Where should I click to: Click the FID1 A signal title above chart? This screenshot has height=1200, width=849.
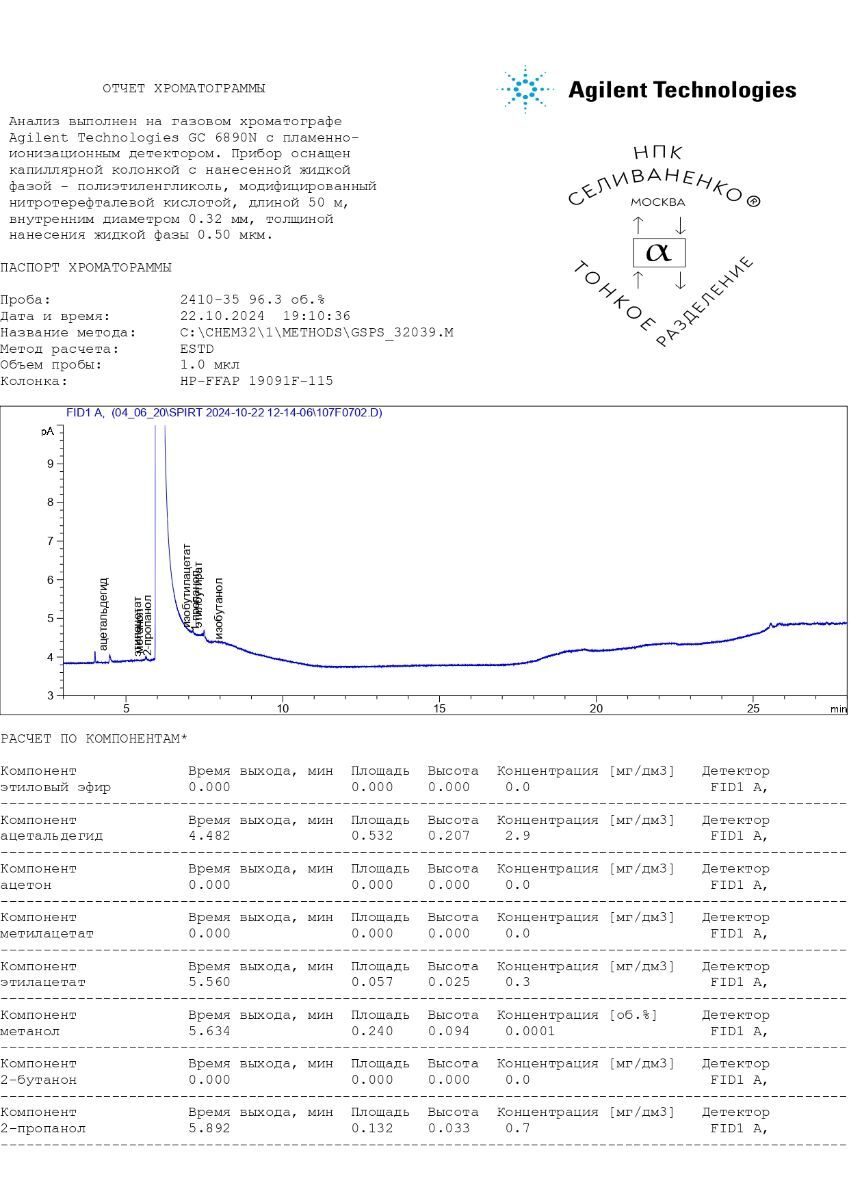(x=223, y=412)
